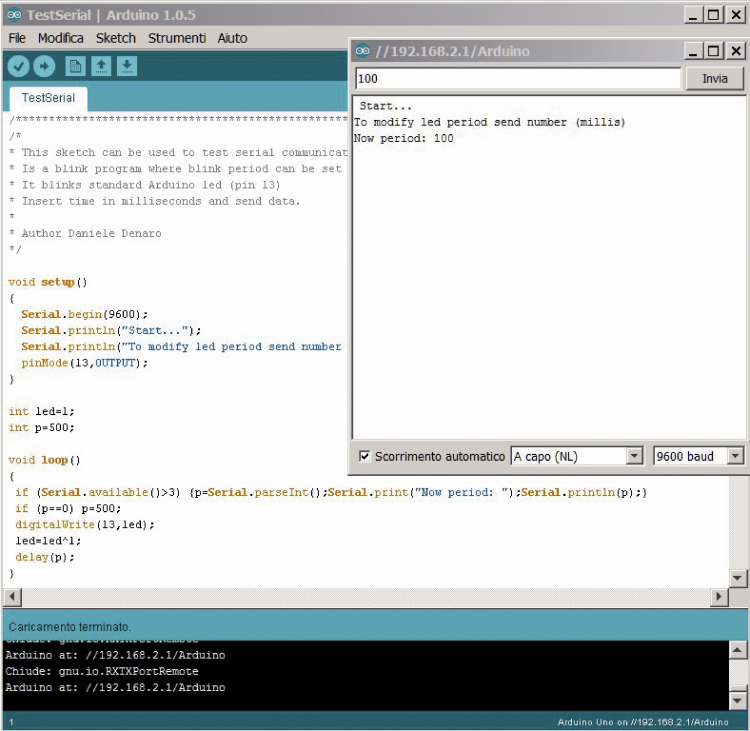The image size is (750, 731).
Task: Click the Upload arrow icon
Action: 44,66
